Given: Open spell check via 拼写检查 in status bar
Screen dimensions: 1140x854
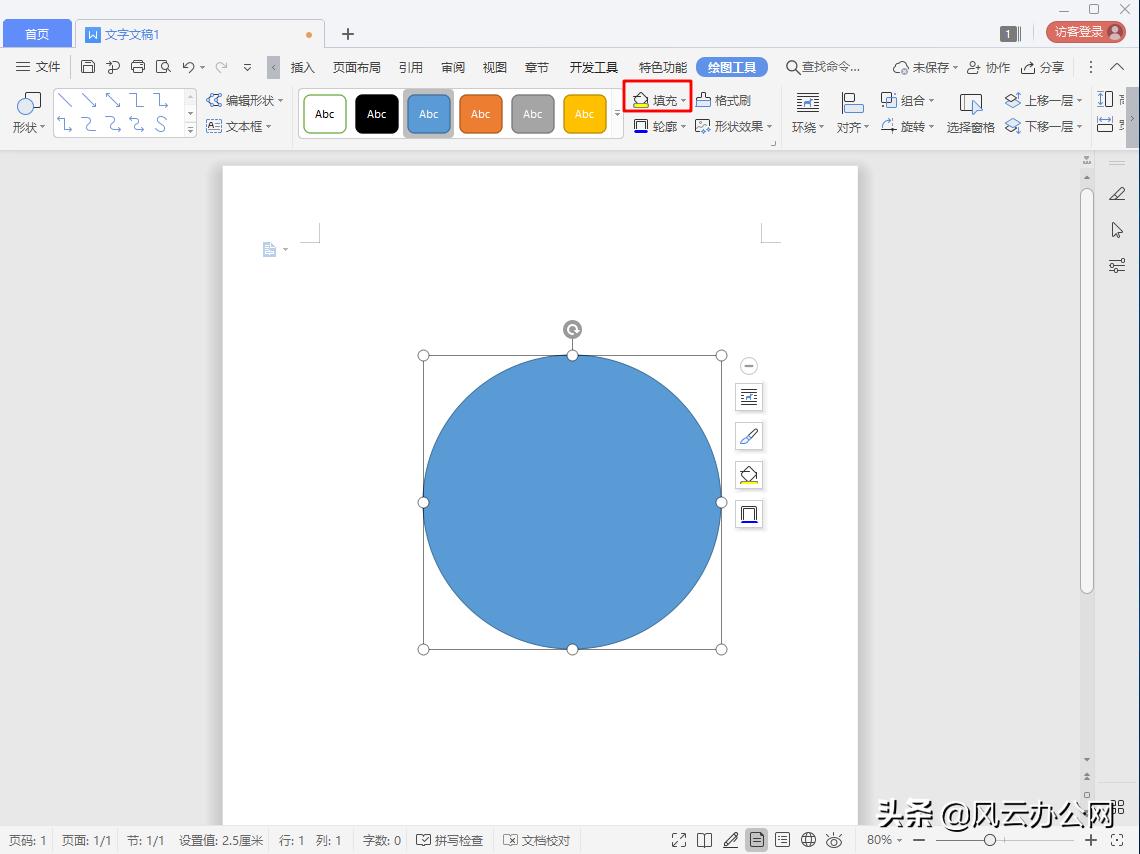Looking at the screenshot, I should pos(450,840).
